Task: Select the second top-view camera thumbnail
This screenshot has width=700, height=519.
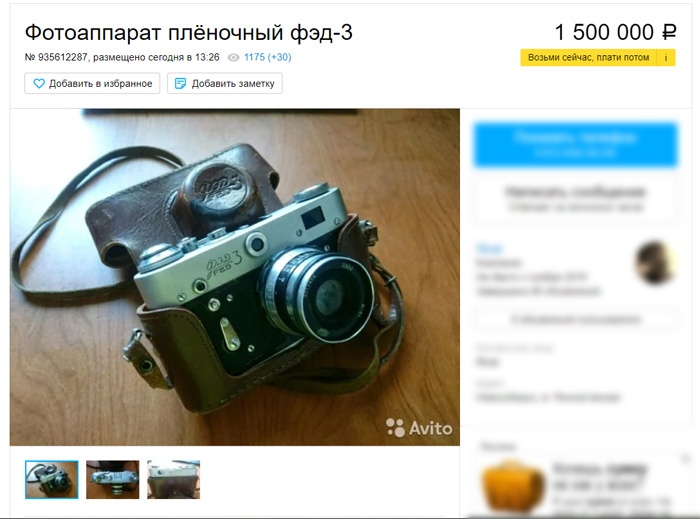Action: point(112,480)
